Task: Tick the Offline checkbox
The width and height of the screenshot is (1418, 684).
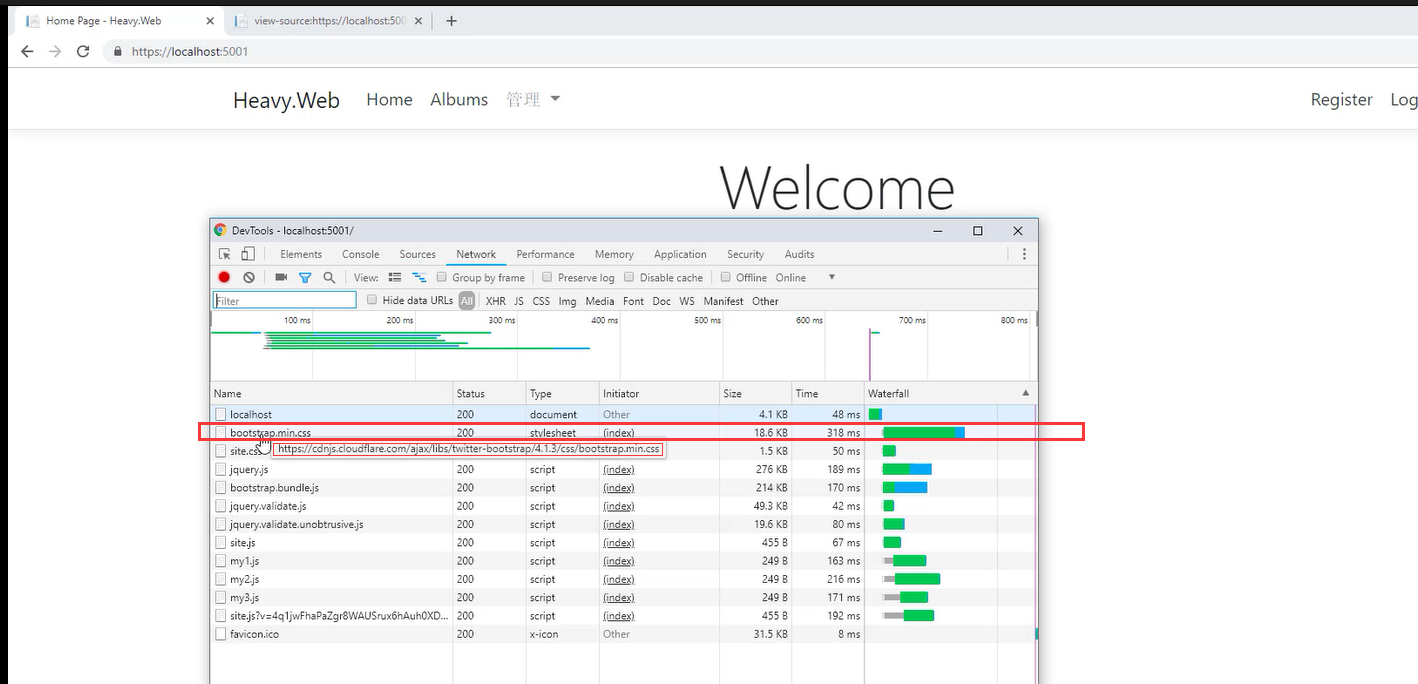Action: point(726,277)
